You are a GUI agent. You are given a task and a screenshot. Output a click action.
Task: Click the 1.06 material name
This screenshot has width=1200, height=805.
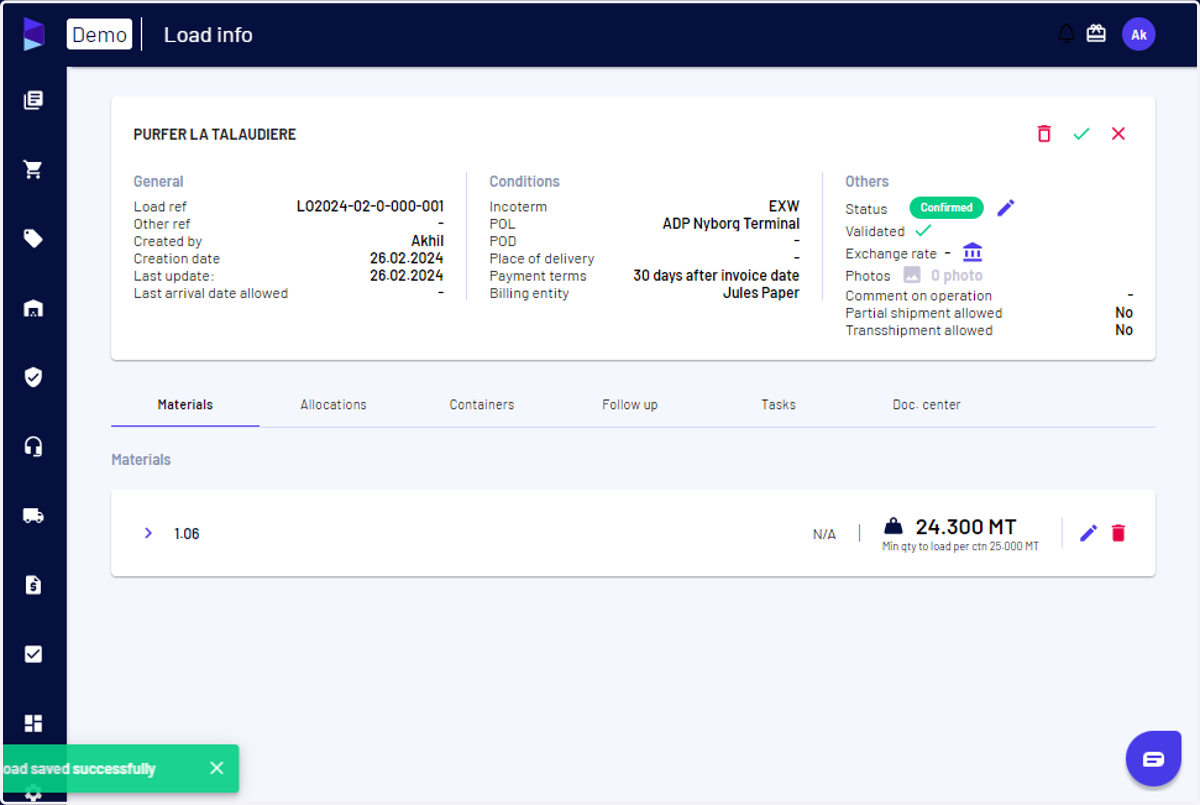[x=187, y=534]
